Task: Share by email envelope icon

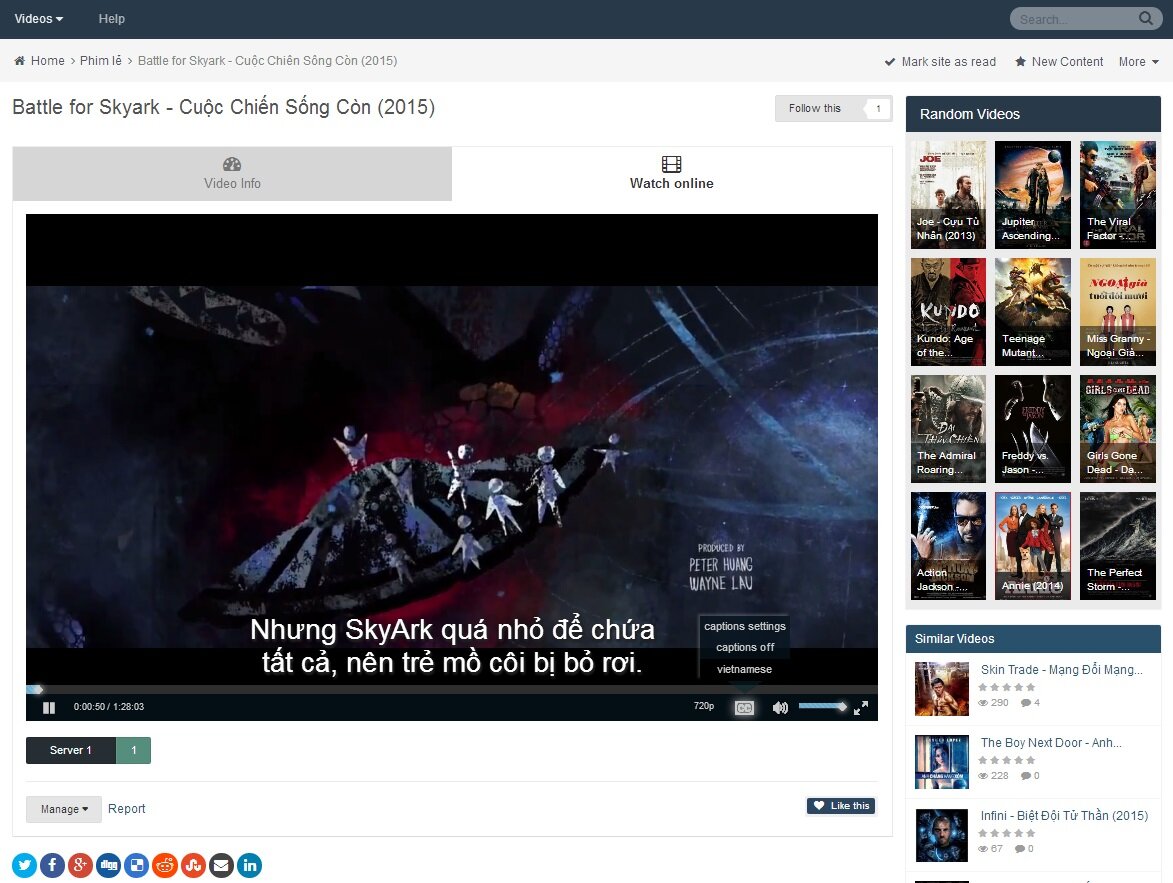Action: 221,866
